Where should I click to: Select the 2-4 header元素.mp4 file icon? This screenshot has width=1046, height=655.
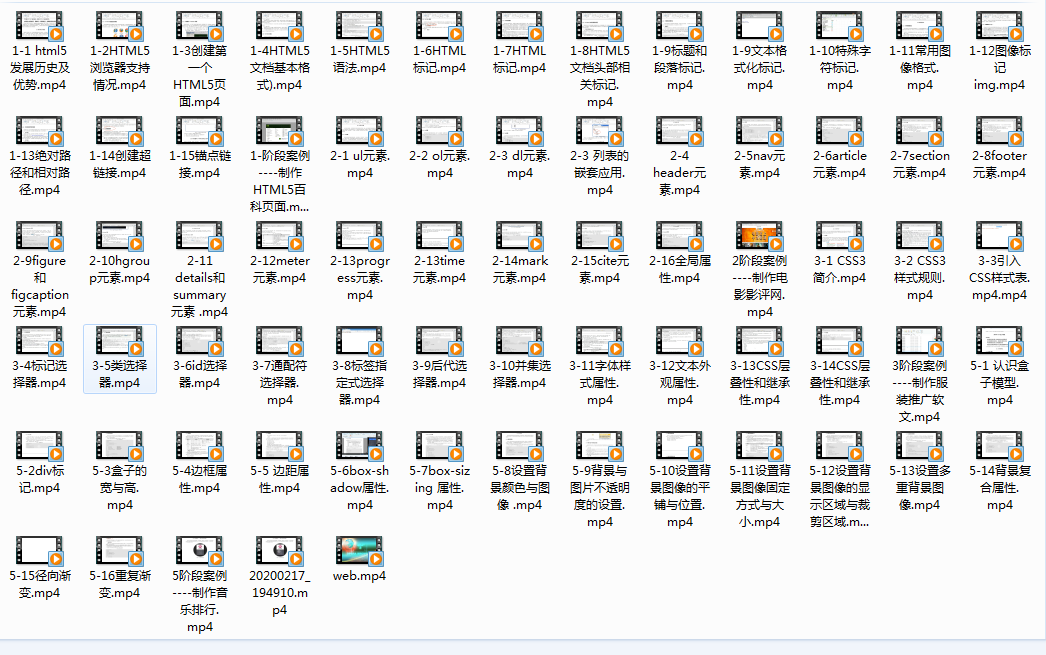(680, 131)
